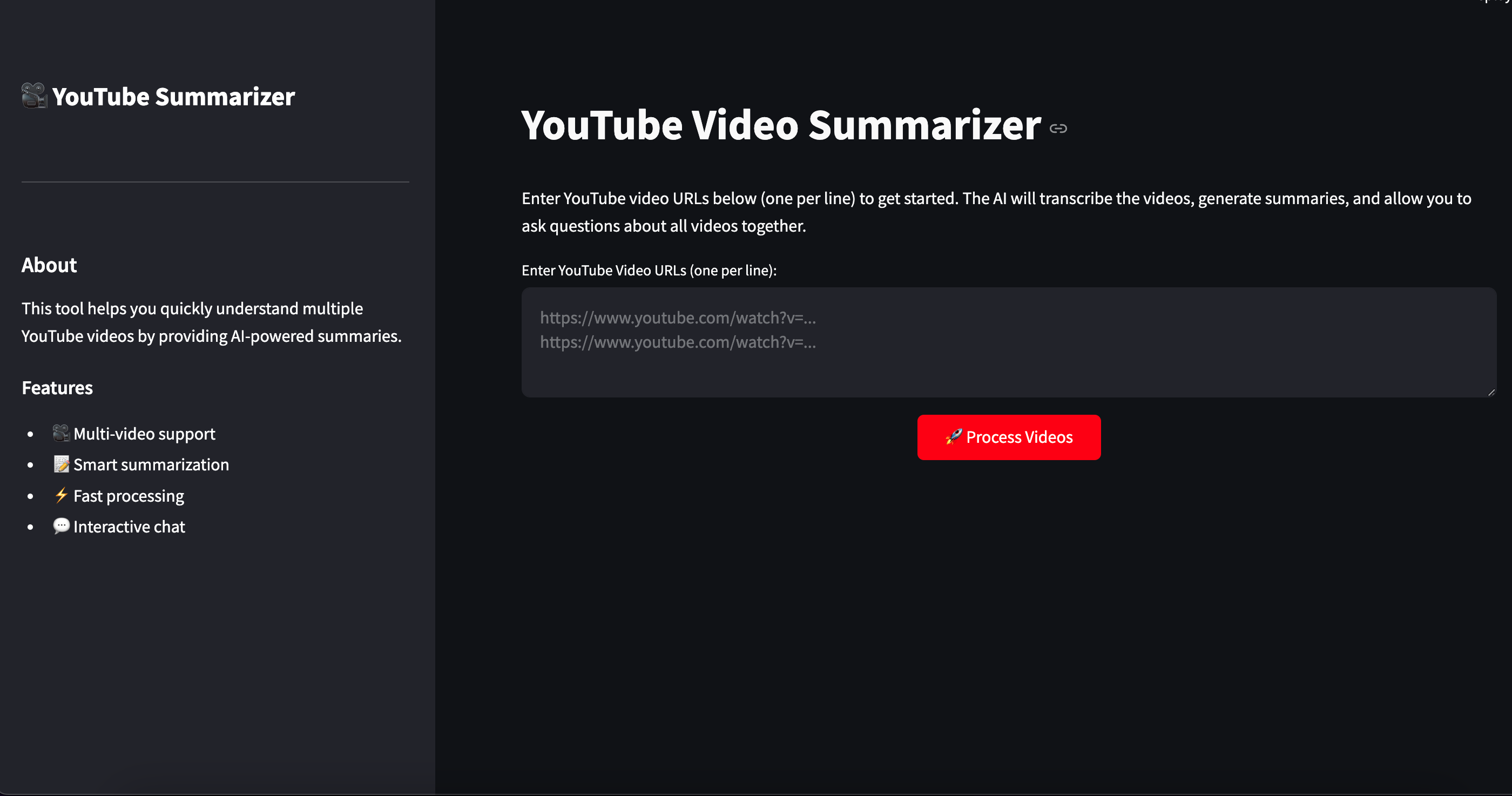Click the "Features" heading in sidebar
This screenshot has height=796, width=1512.
coord(58,388)
